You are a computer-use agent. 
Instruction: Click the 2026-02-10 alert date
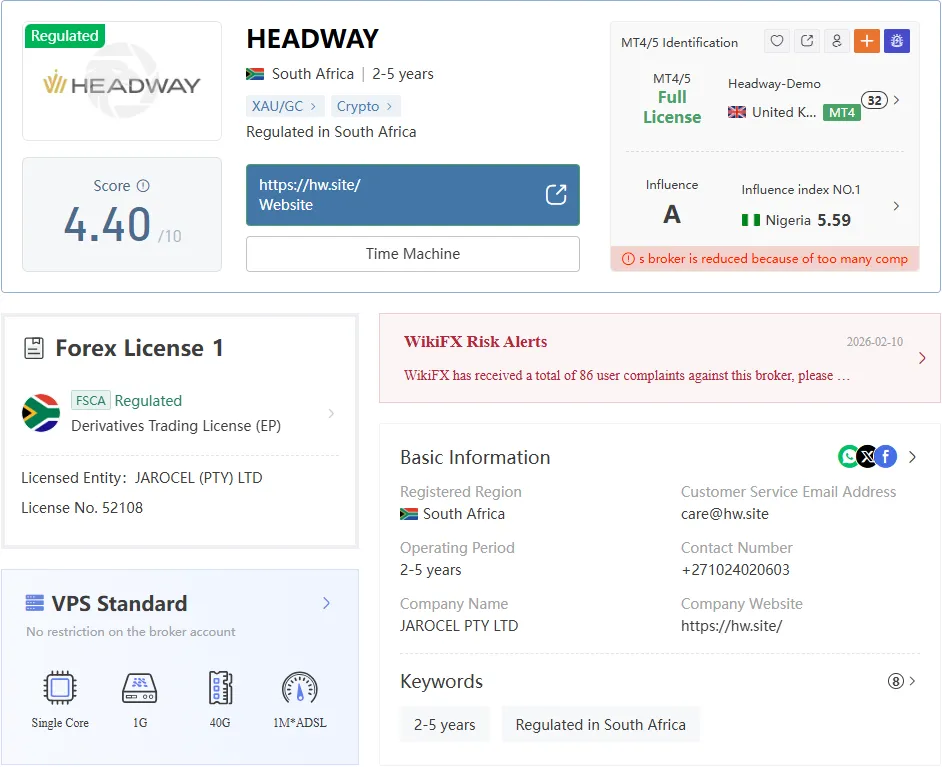(874, 342)
